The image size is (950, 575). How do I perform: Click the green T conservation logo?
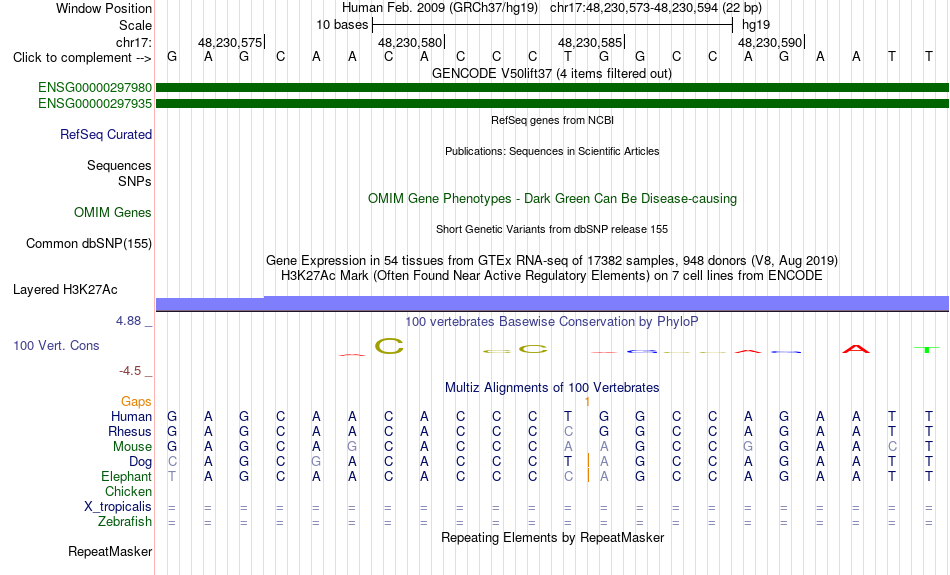click(927, 350)
